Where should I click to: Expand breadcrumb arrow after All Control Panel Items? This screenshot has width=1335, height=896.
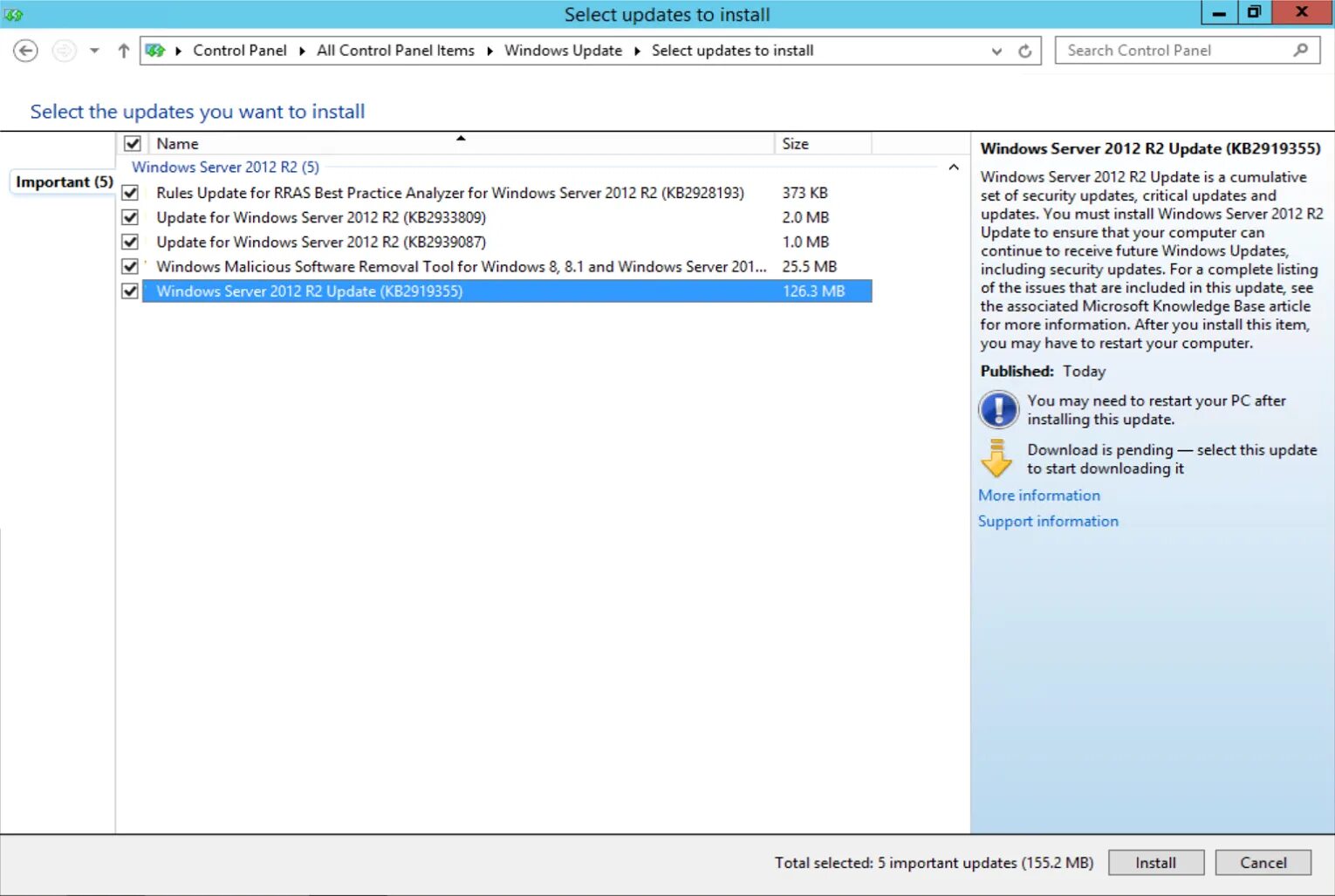(x=489, y=51)
